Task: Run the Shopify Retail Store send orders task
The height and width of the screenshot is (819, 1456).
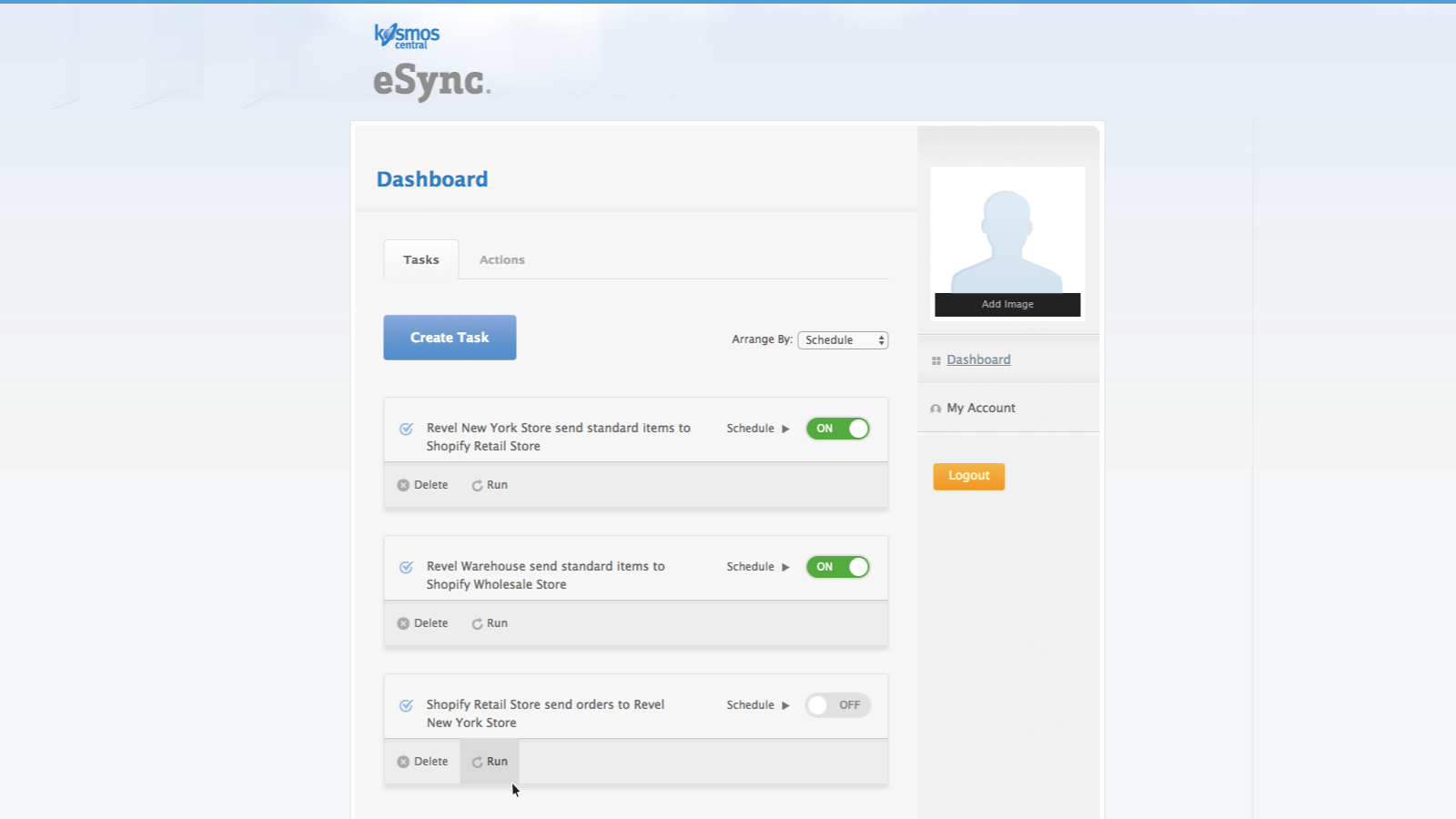Action: [490, 761]
